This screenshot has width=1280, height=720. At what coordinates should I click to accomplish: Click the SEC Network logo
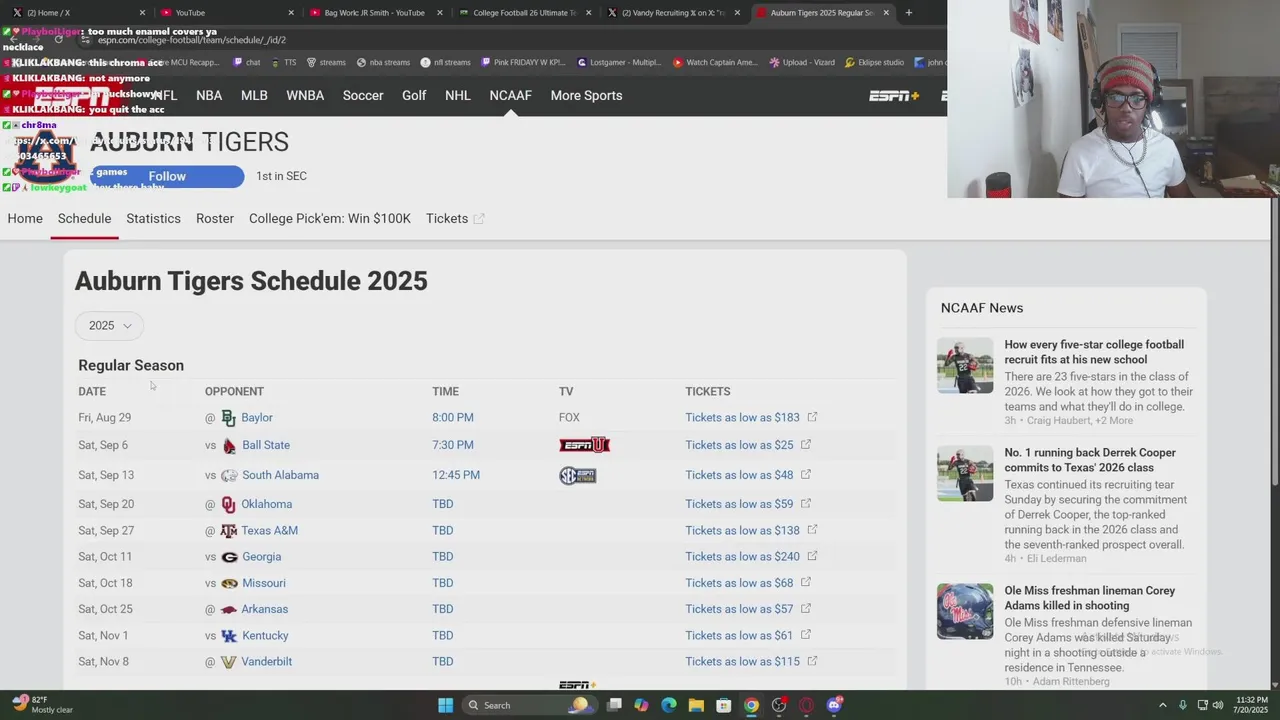pos(578,476)
